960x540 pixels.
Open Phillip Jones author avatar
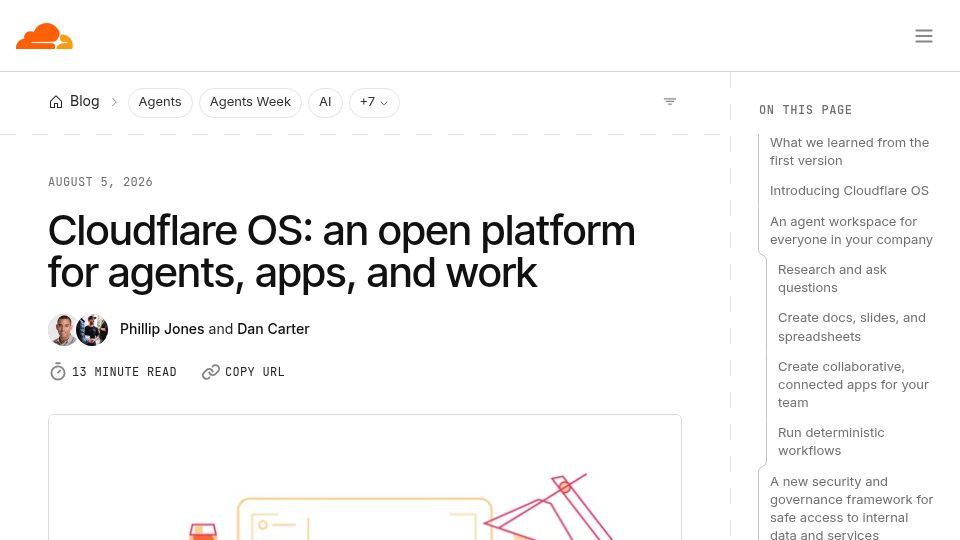[x=62, y=329]
